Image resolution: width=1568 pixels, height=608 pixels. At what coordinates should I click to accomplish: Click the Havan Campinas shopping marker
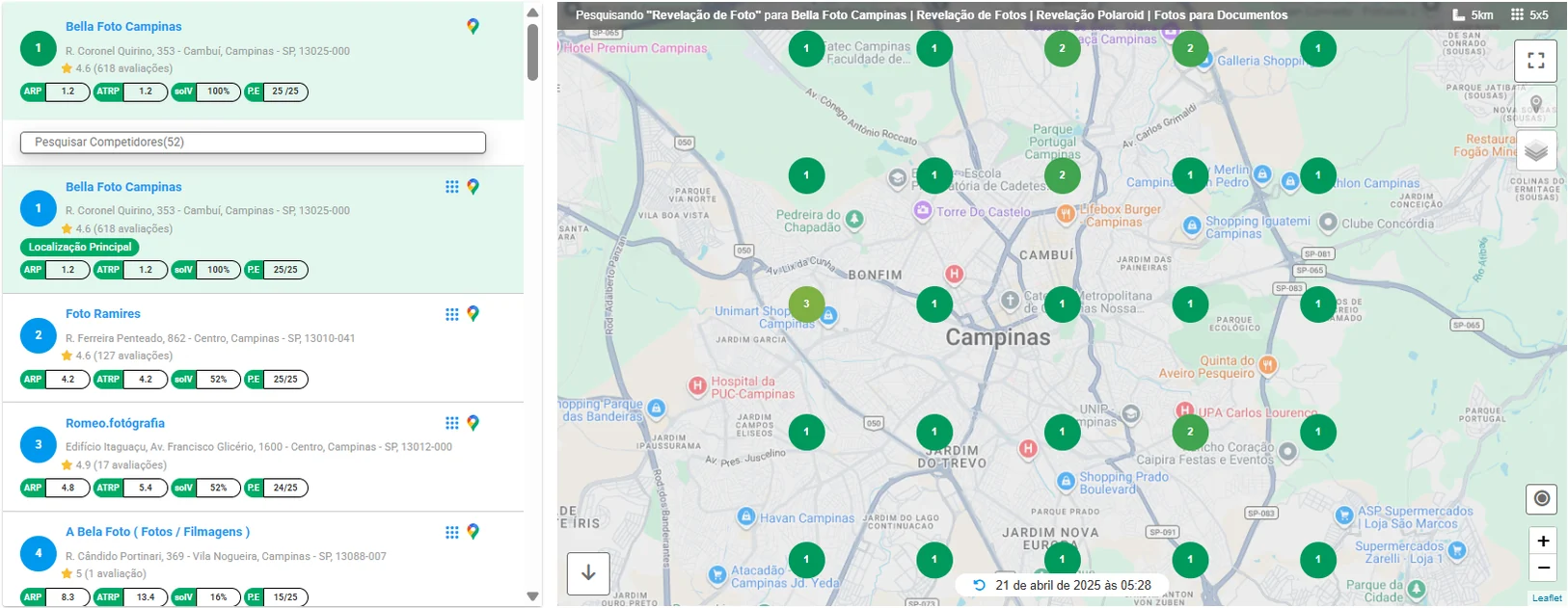[x=745, y=517]
